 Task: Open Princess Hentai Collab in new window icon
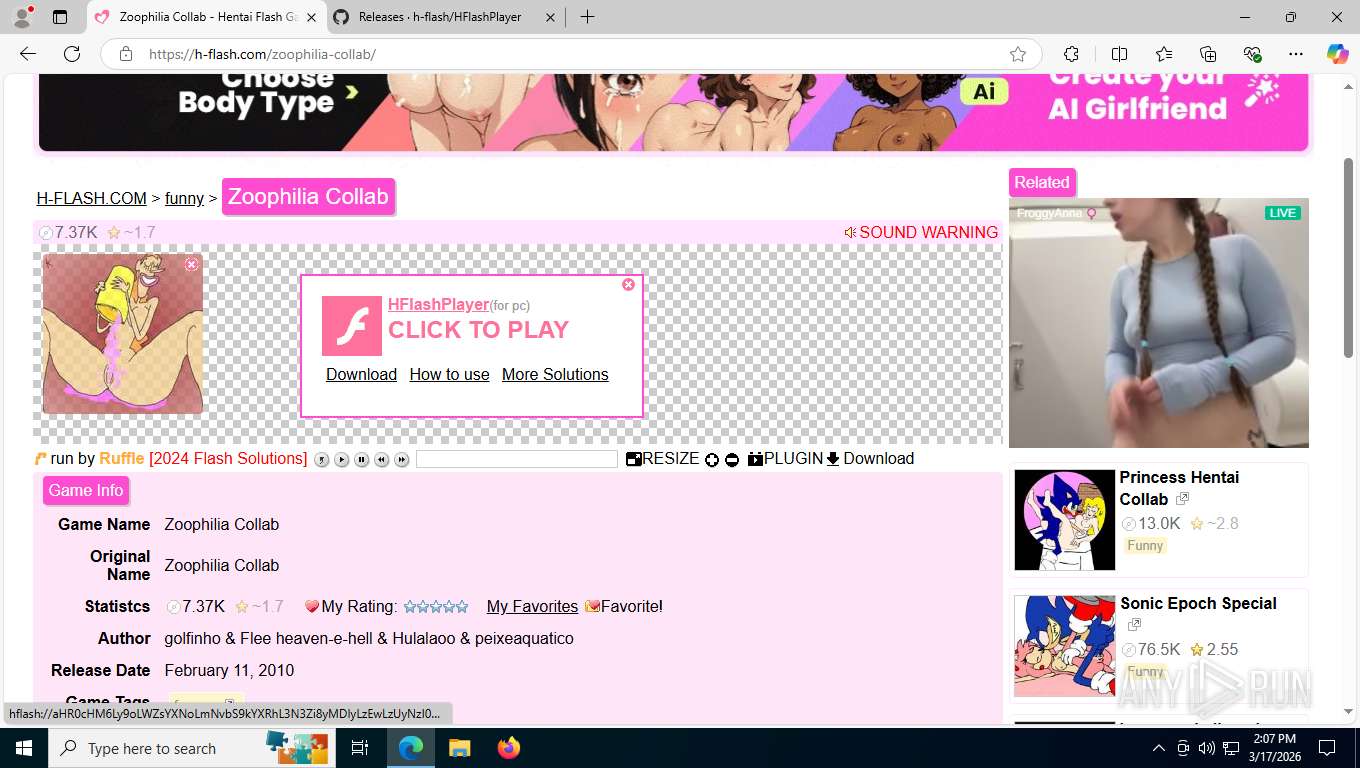point(1182,498)
